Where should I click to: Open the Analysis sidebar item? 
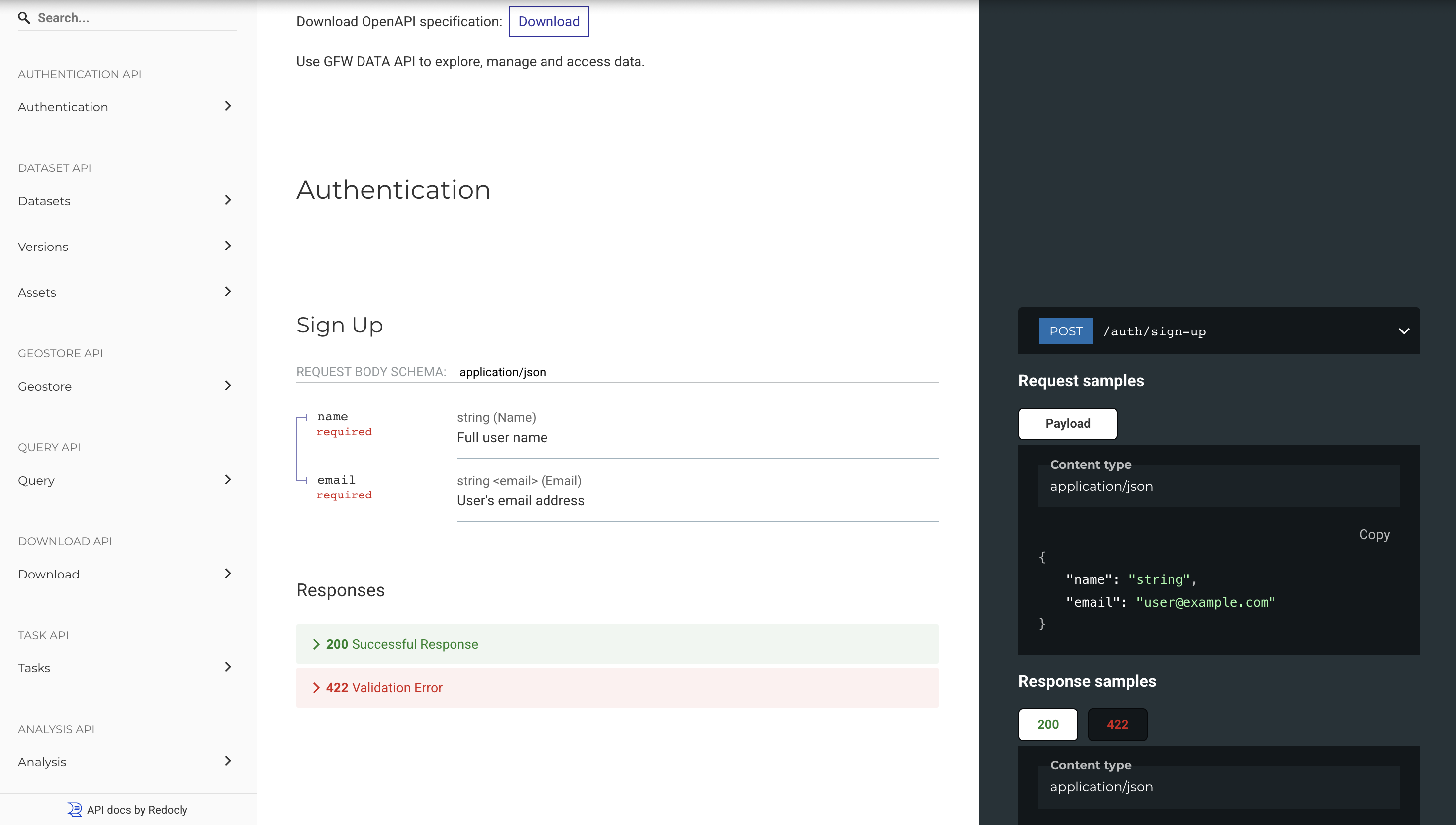42,762
